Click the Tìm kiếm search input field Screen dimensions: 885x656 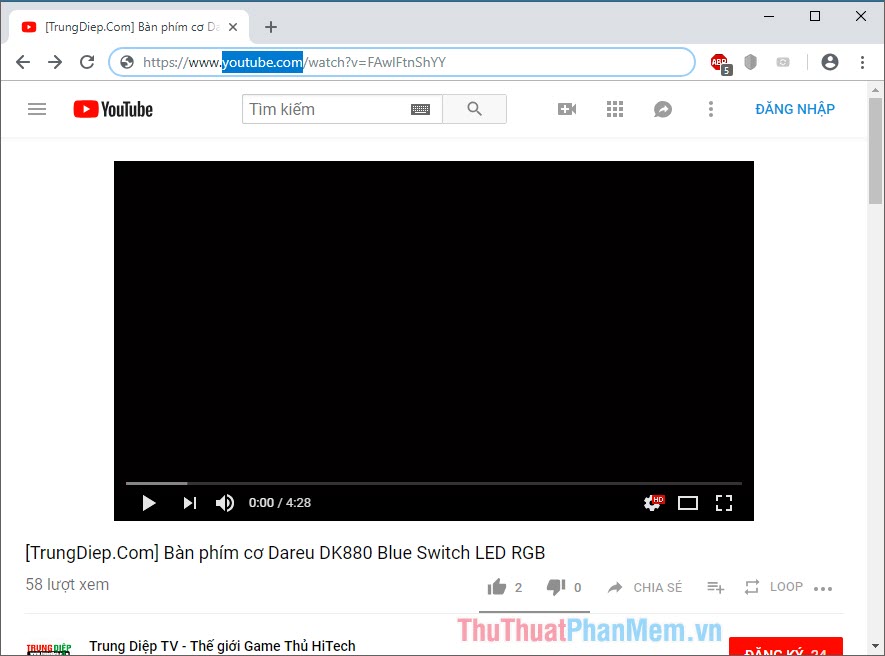(x=330, y=108)
